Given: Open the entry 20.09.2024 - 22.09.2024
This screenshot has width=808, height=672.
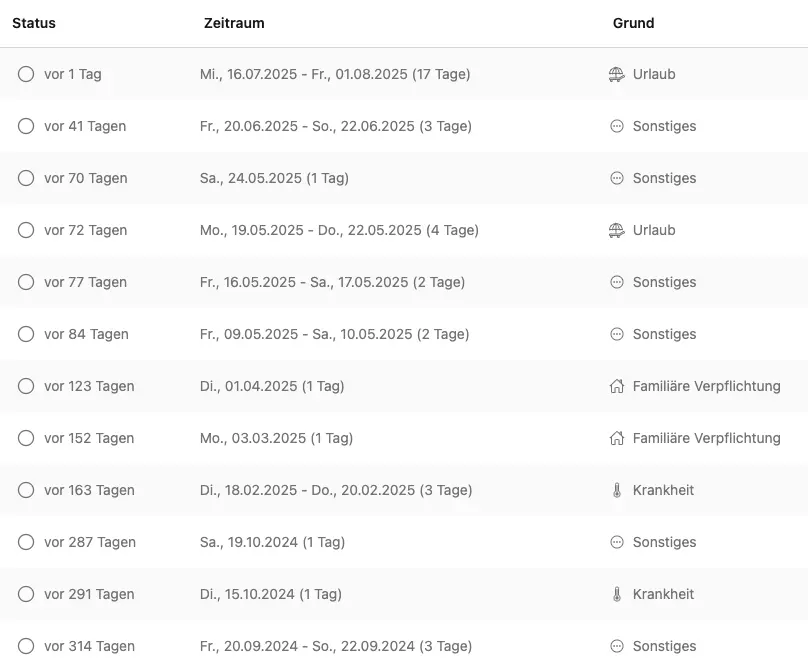Looking at the screenshot, I should (404, 646).
